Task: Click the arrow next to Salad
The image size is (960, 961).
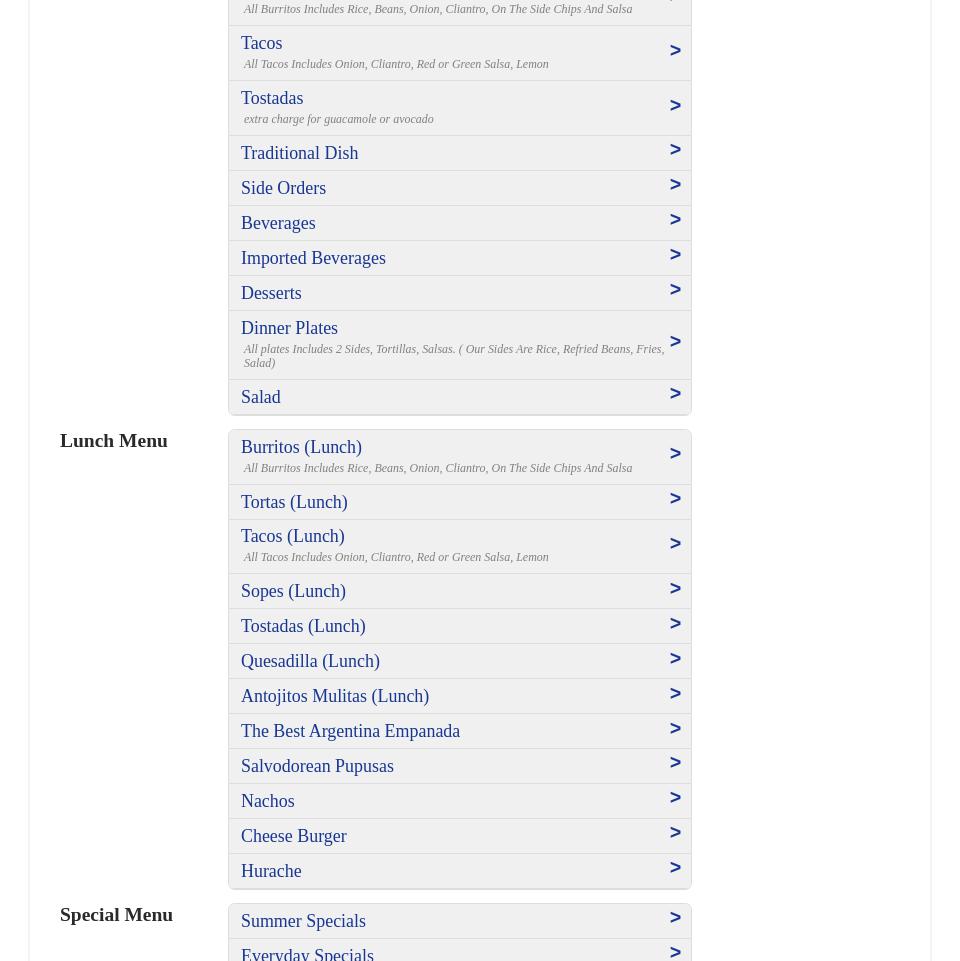Action: [x=675, y=394]
